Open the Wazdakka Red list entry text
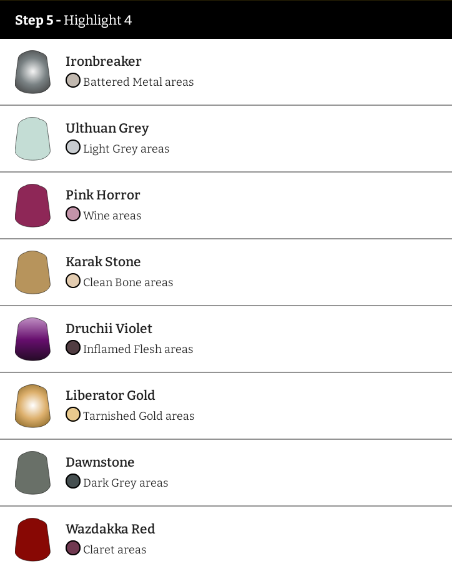Image resolution: width=452 pixels, height=571 pixels. coord(110,529)
